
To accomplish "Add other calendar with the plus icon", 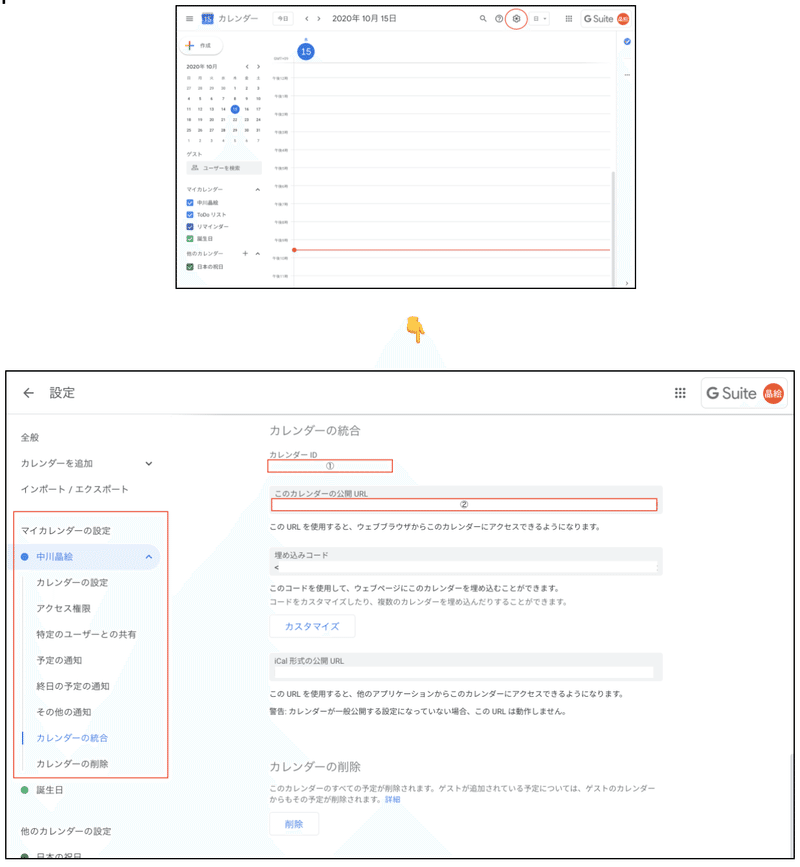I will [x=245, y=254].
